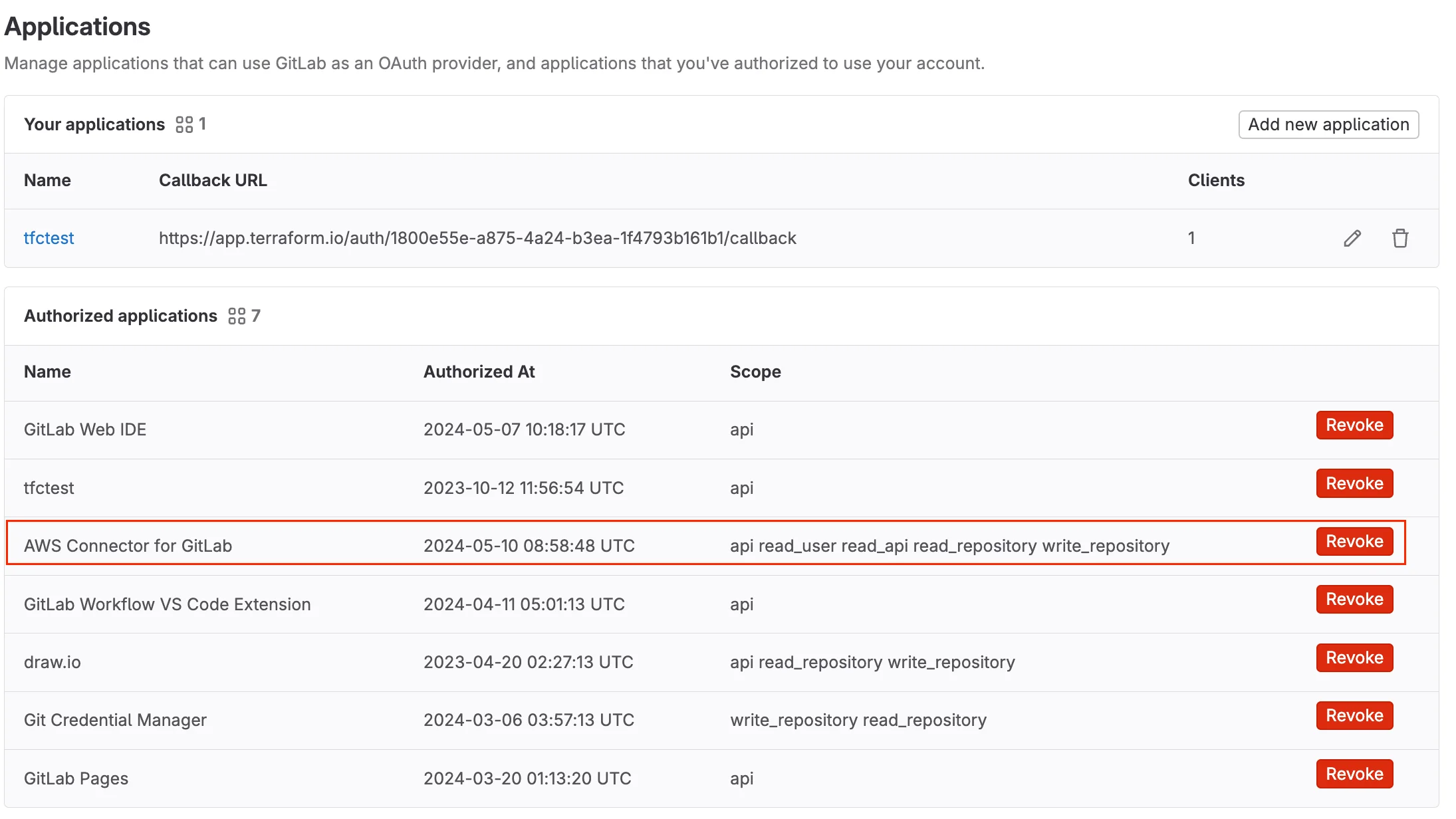
Task: Open the tfctest application link
Action: click(x=49, y=238)
